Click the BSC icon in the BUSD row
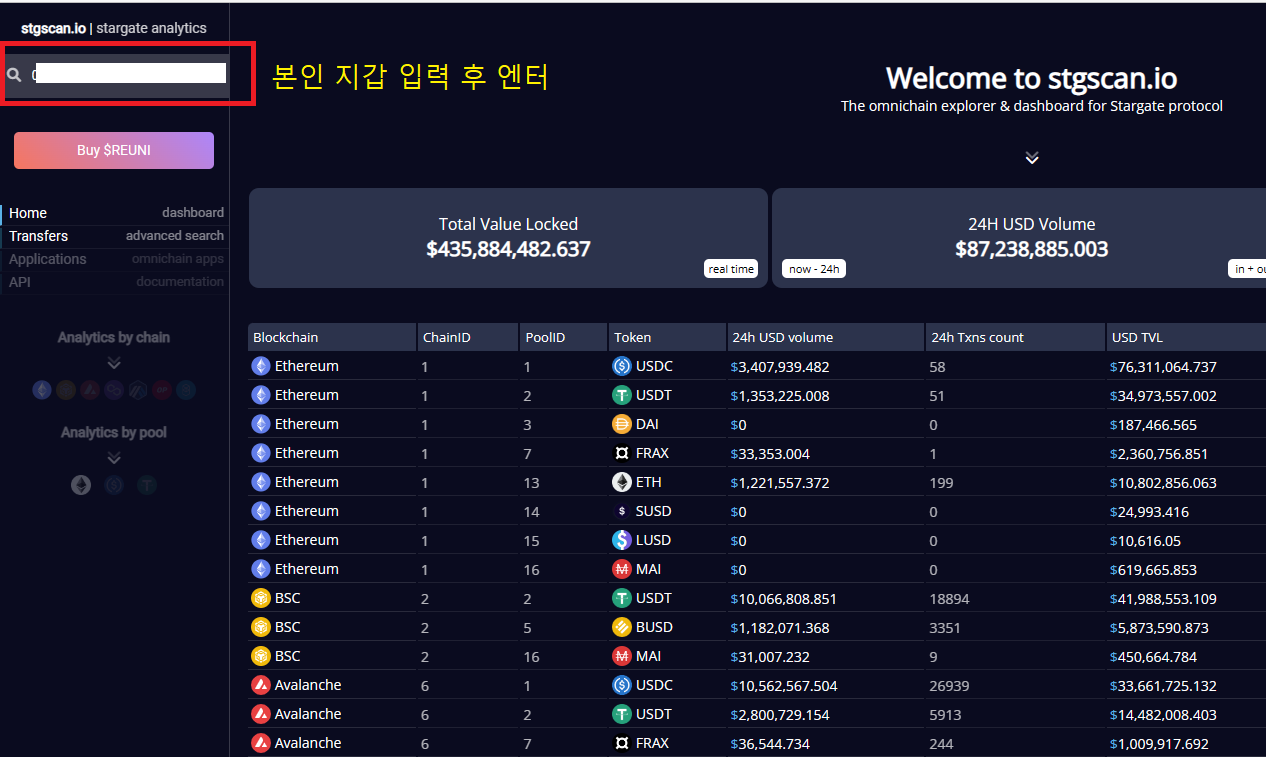1266x757 pixels. coord(261,627)
